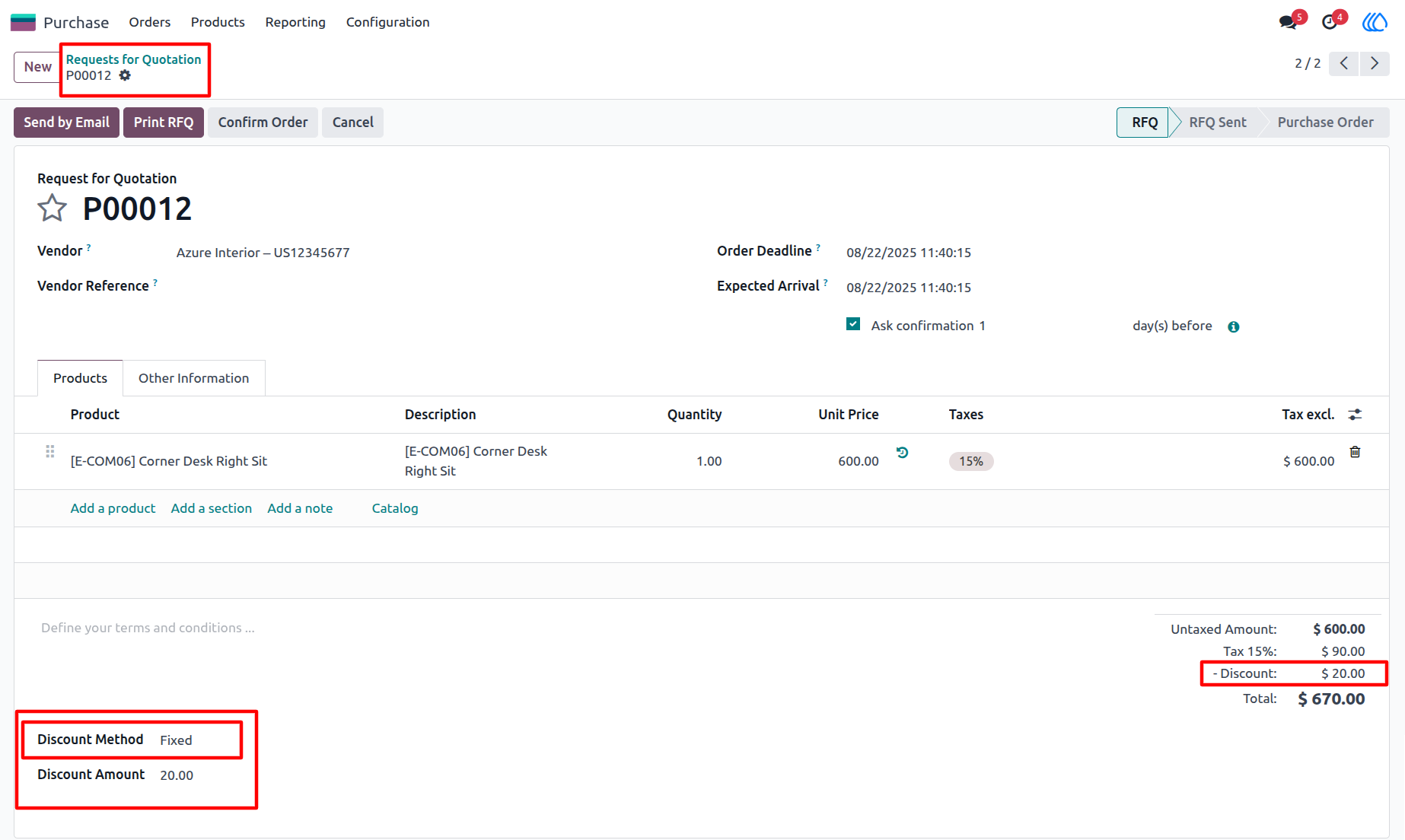Click the Print RFQ button

click(164, 123)
